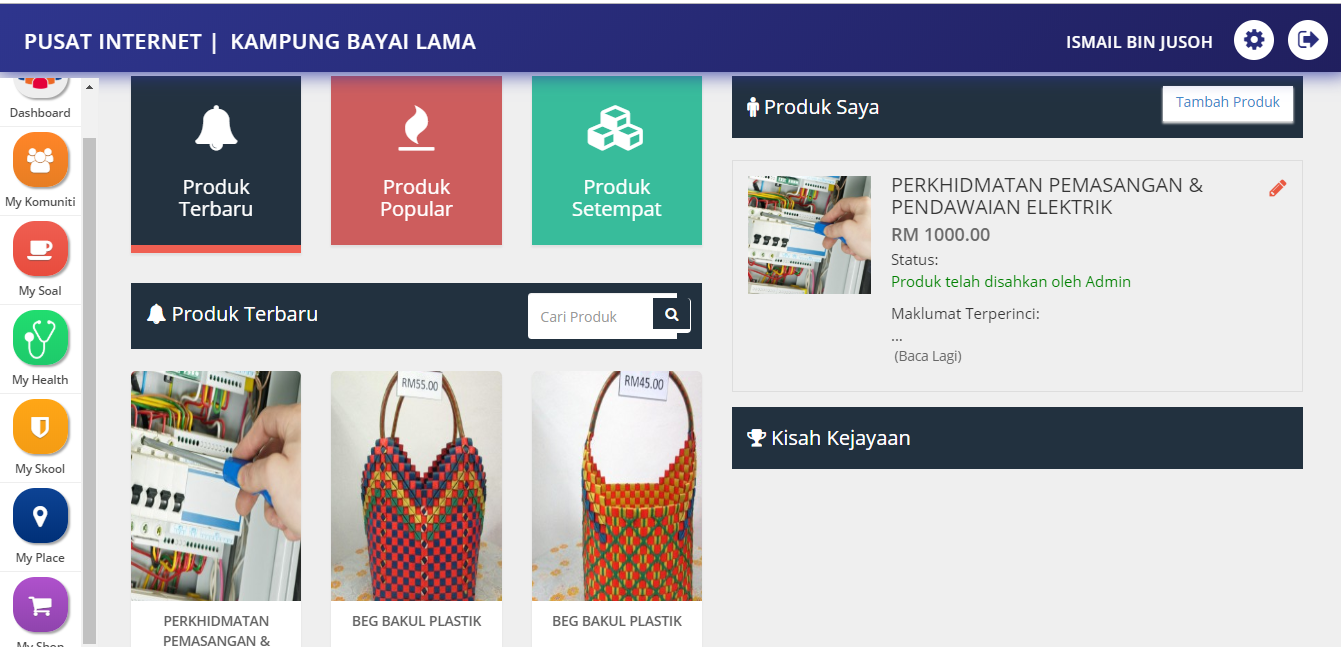Select the Produk Popular tile

pos(416,160)
